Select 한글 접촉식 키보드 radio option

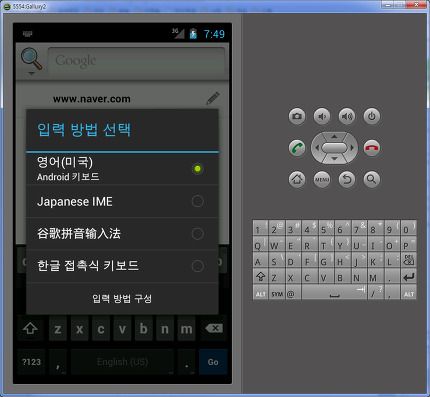coord(122,266)
